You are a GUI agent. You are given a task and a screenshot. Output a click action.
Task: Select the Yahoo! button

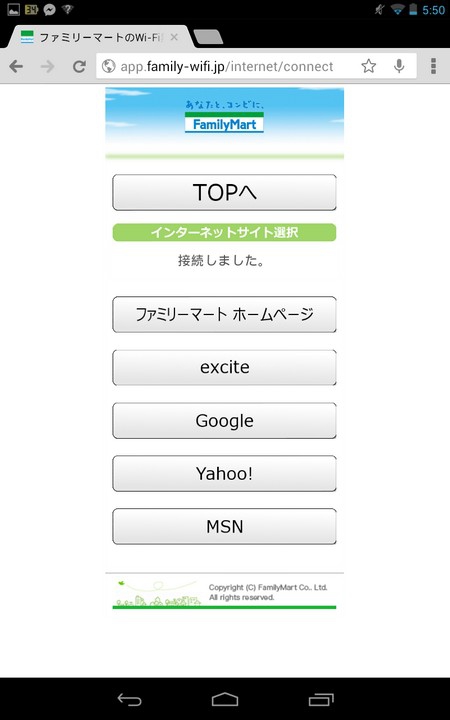tap(225, 473)
